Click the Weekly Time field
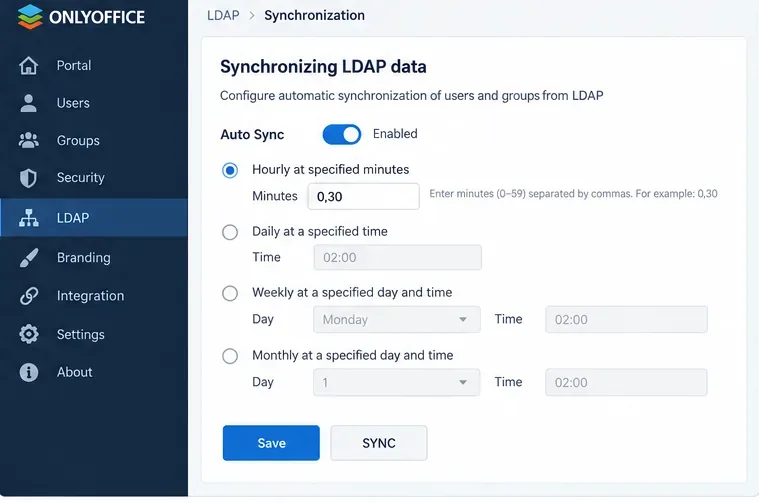759x503 pixels. click(x=626, y=320)
